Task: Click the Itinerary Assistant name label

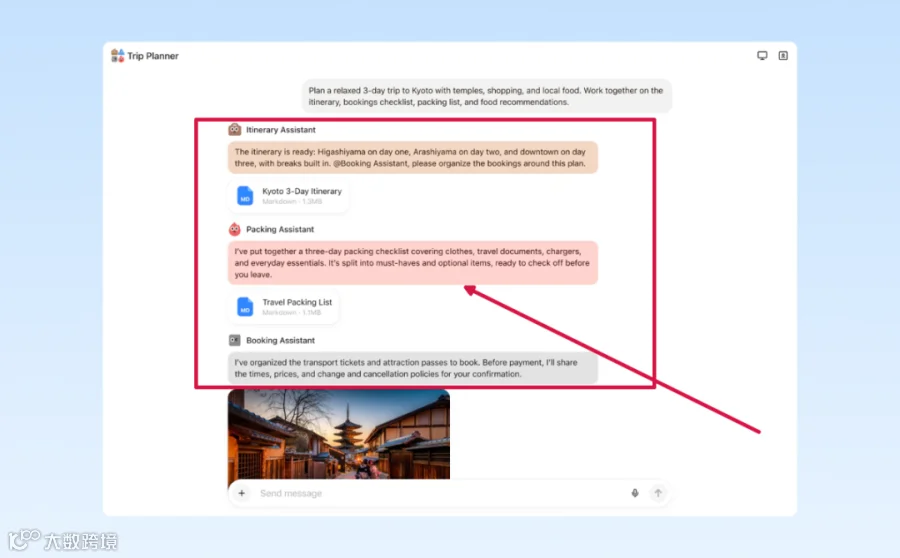Action: pos(281,130)
